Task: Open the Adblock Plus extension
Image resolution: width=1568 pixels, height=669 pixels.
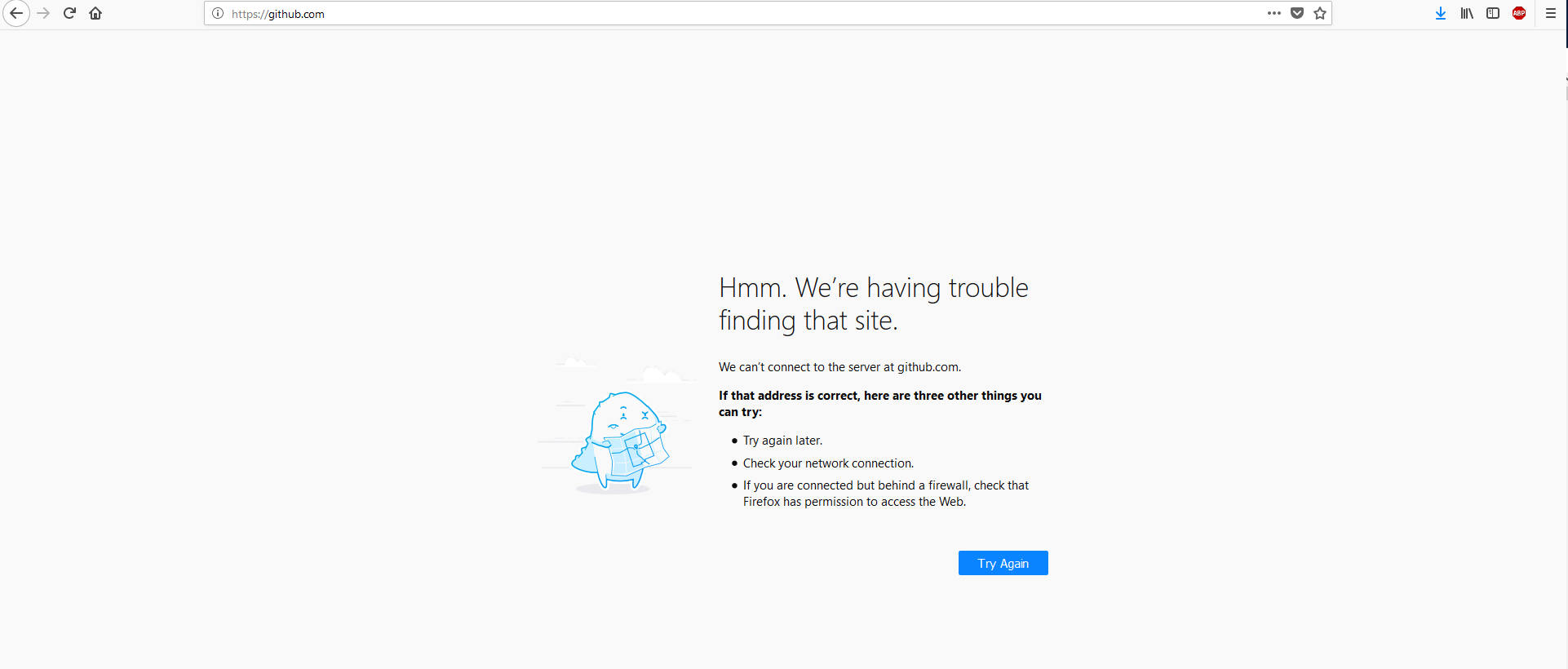Action: [1519, 13]
